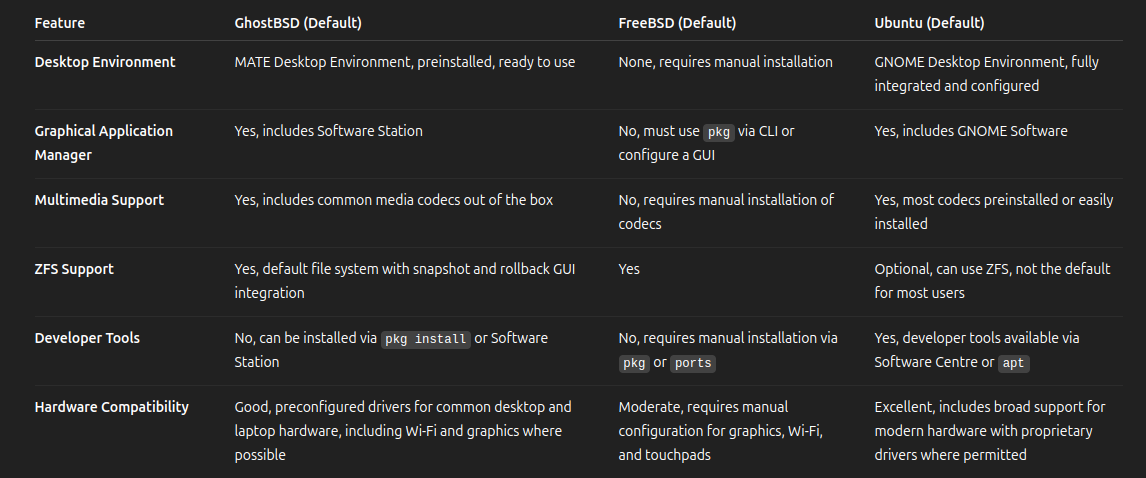Image resolution: width=1146 pixels, height=478 pixels.
Task: Select the GhostBSD (Default) column header
Action: click(298, 23)
